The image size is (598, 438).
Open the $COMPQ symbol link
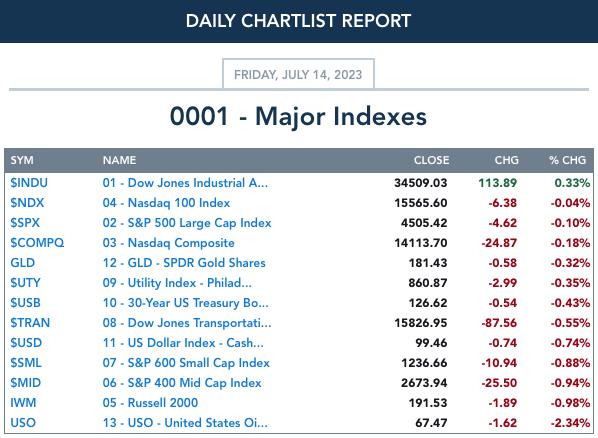[x=37, y=243]
